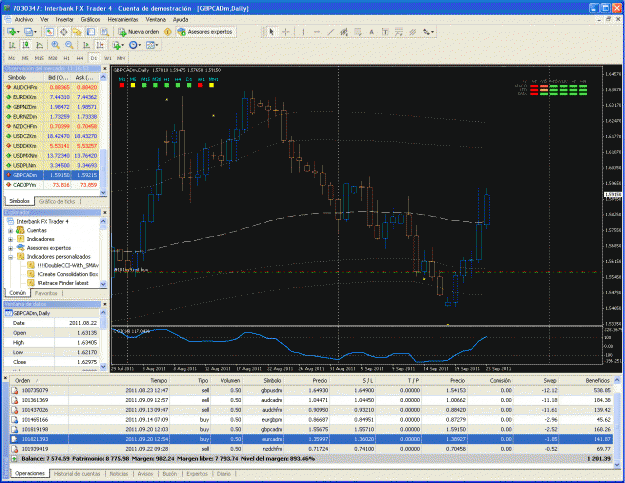625x483 pixels.
Task: Select the D1 timeframe button
Action: (94, 58)
